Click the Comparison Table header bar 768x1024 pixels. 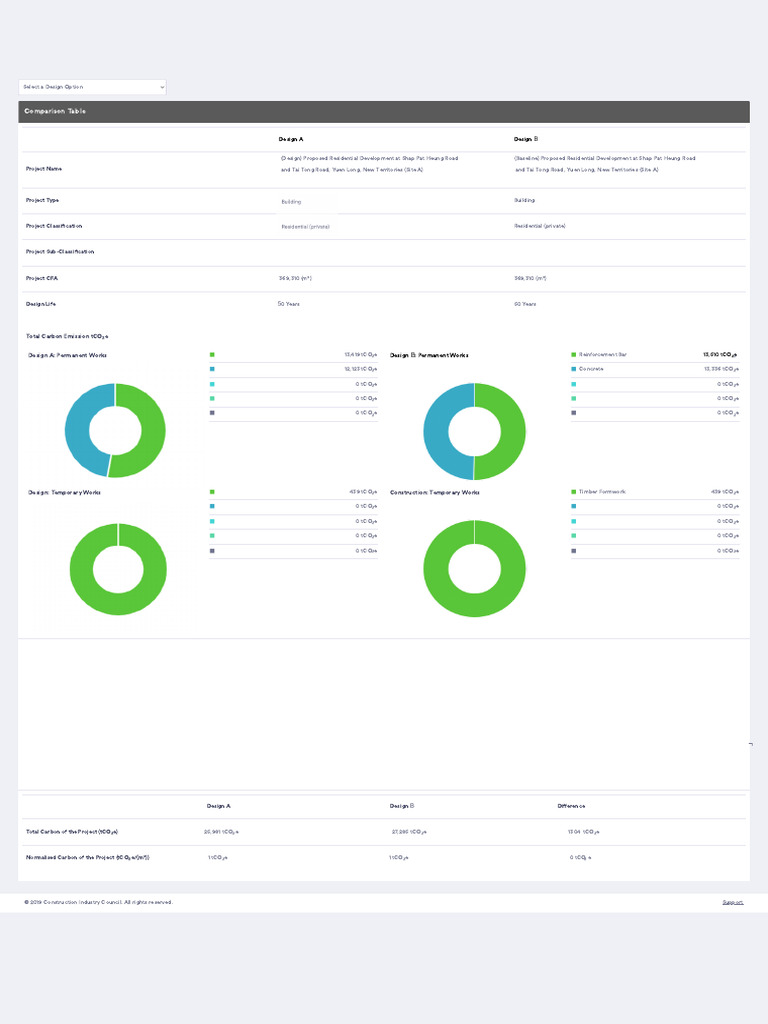[384, 112]
